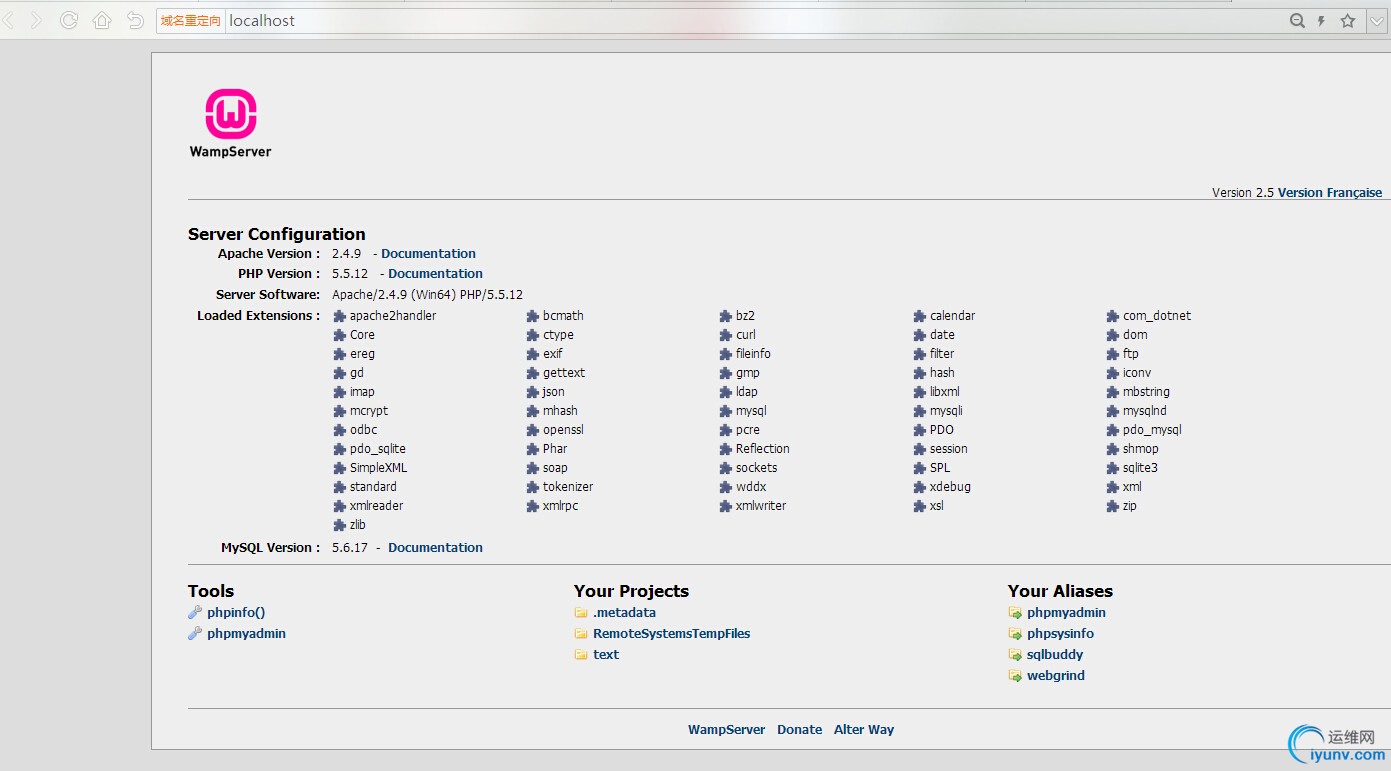1391x771 pixels.
Task: Click the puzzle icon next to bz2
Action: tap(726, 316)
